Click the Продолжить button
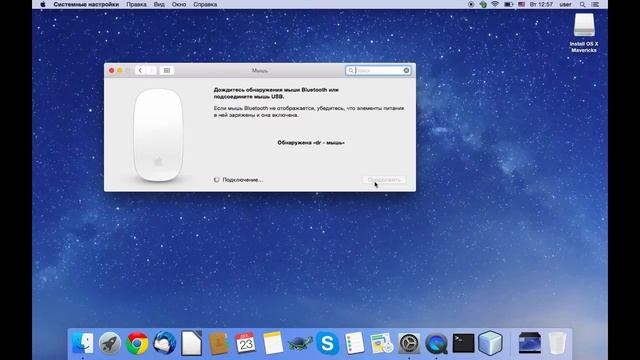 tap(384, 180)
